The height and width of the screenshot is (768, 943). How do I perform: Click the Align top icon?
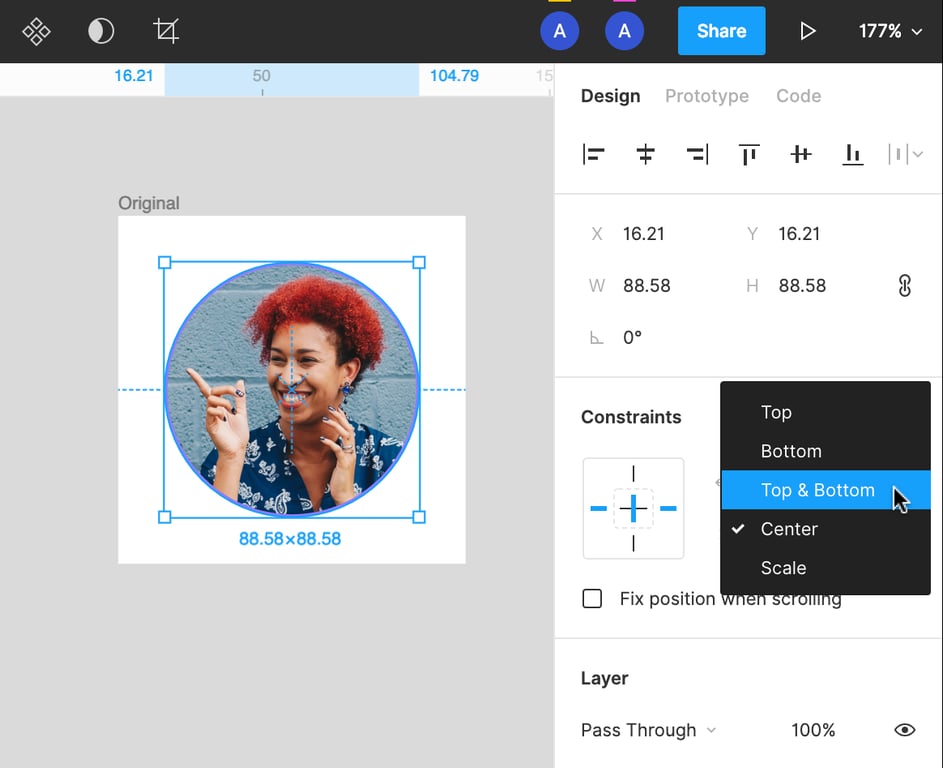point(749,154)
